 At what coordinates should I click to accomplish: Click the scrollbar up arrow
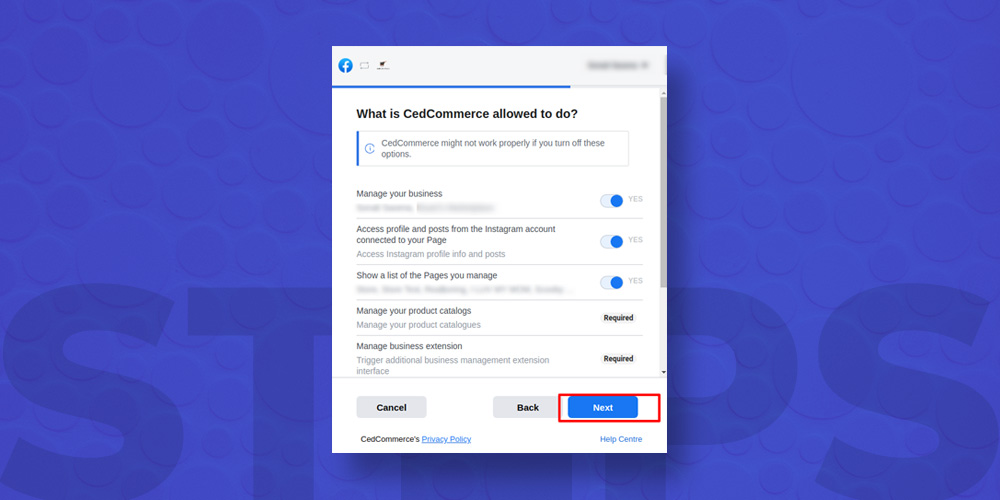663,93
